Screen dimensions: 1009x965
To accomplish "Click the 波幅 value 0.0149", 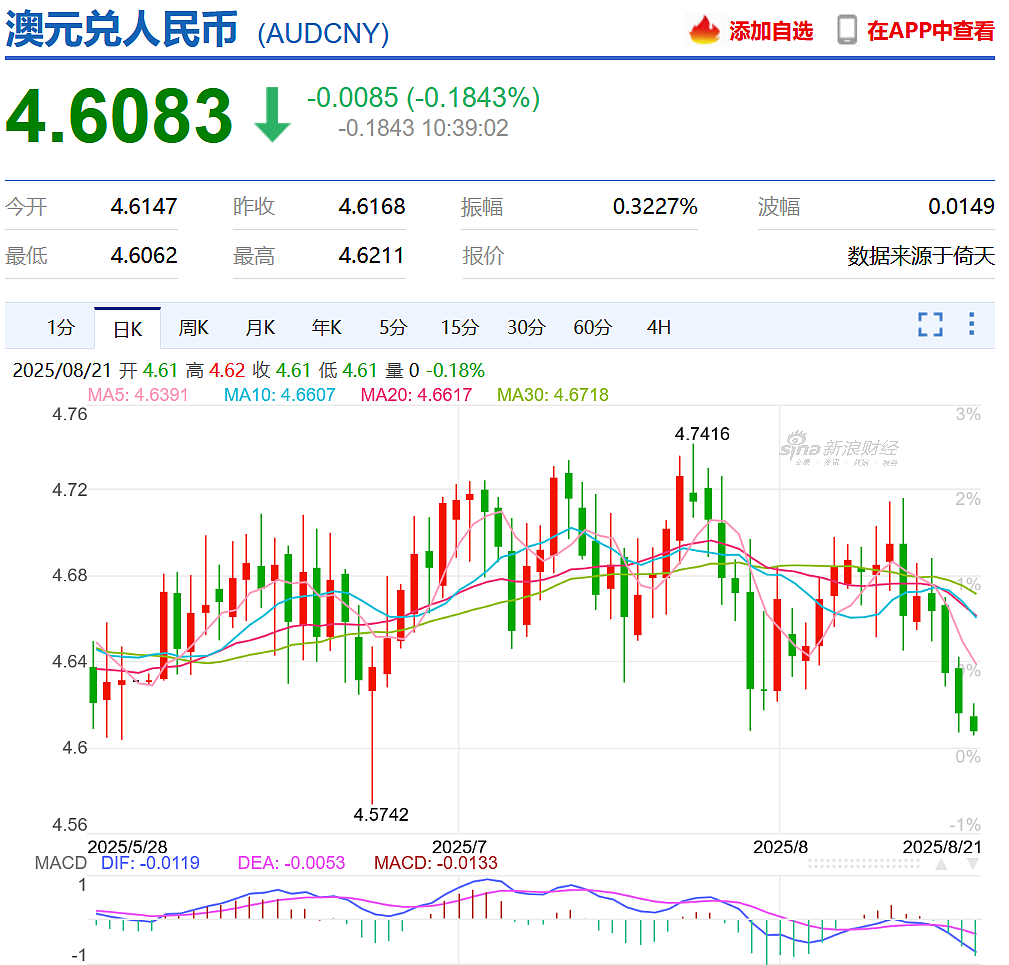I will [961, 207].
